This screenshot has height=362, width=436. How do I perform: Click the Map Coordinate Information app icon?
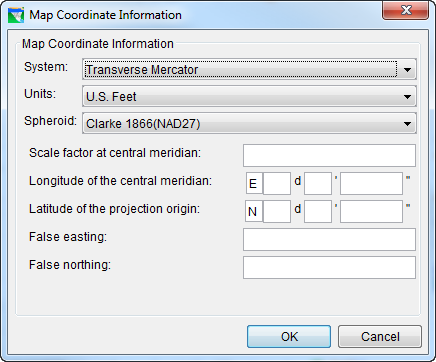point(16,15)
